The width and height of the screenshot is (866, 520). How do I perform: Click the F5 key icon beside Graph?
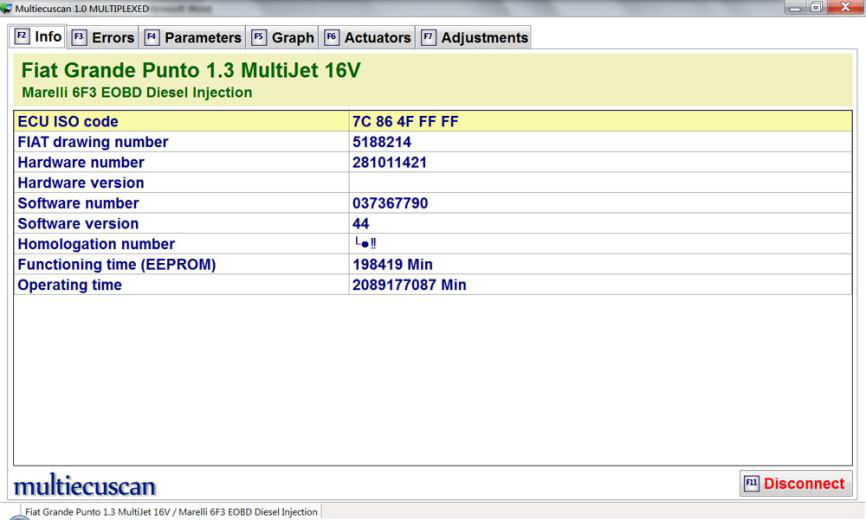click(x=259, y=38)
